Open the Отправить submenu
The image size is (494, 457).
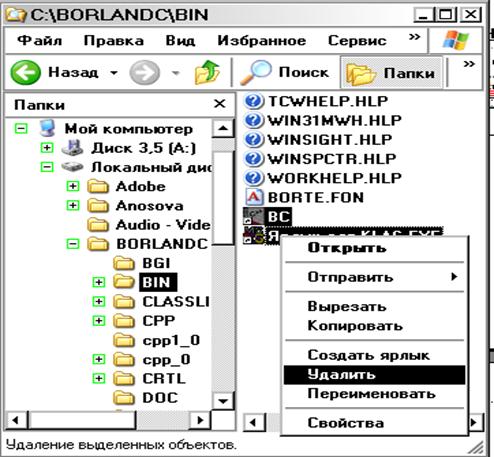click(374, 277)
